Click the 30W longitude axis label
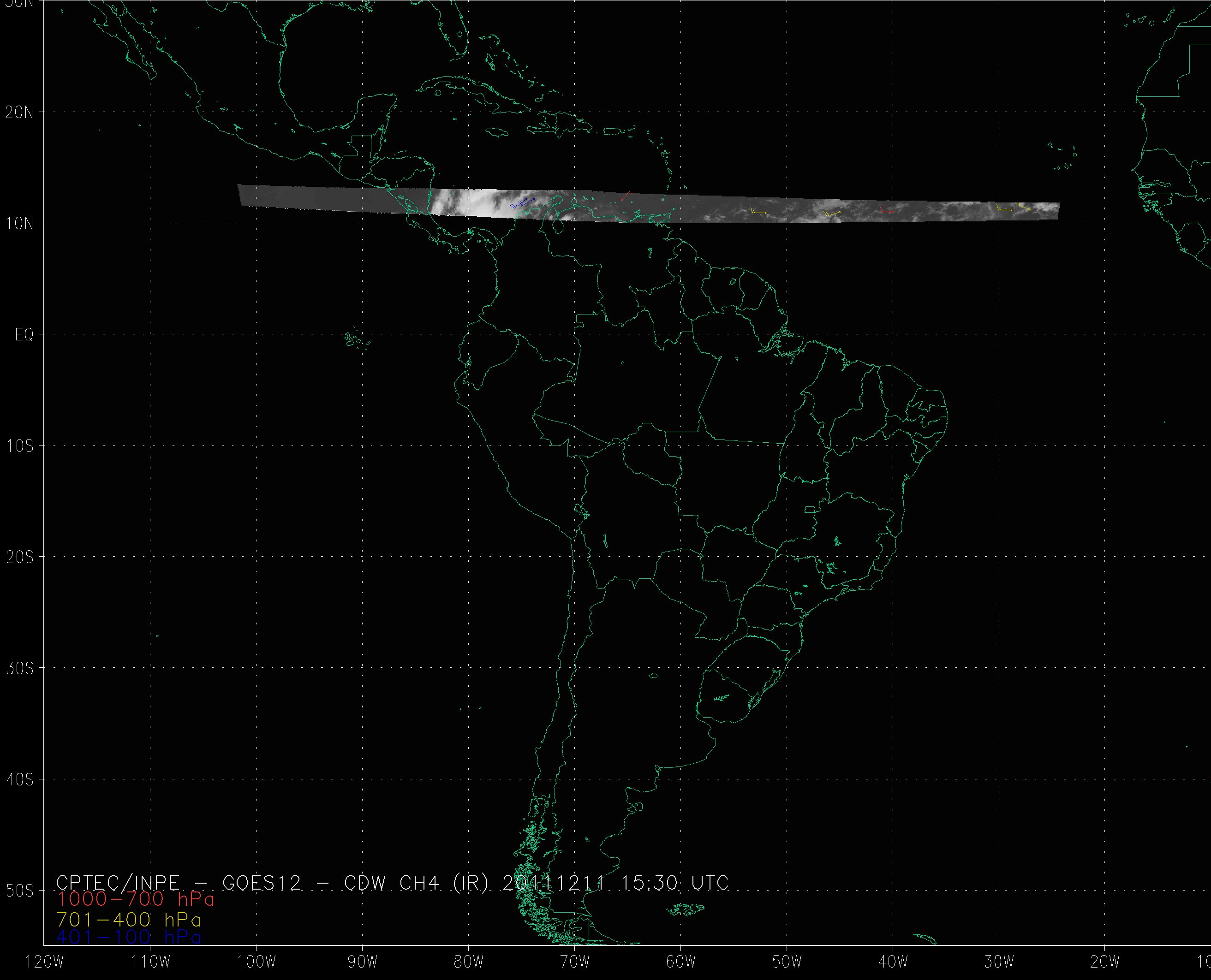This screenshot has width=1211, height=980. [x=999, y=962]
